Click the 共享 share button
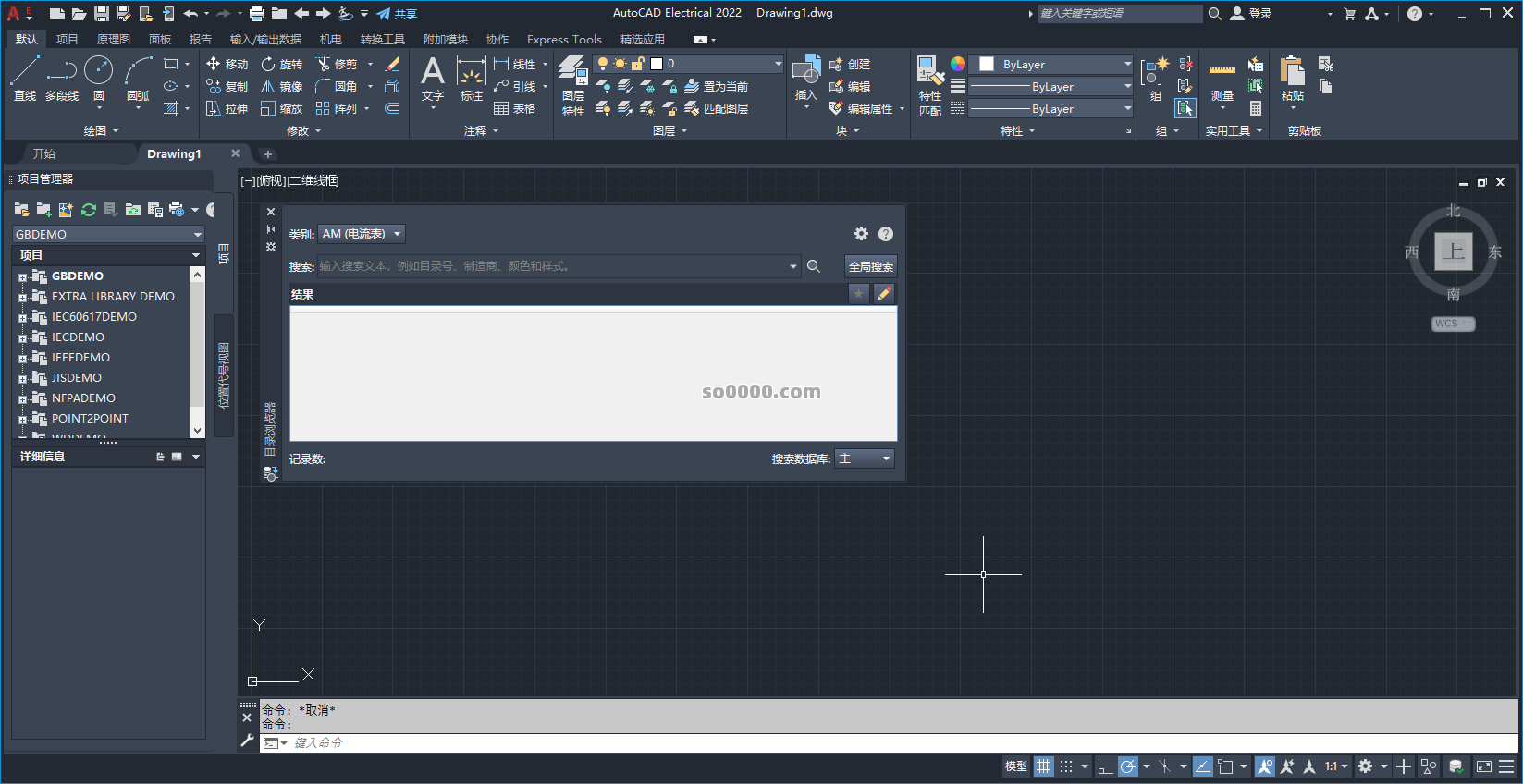Screen dimensions: 1523x784 [x=397, y=14]
